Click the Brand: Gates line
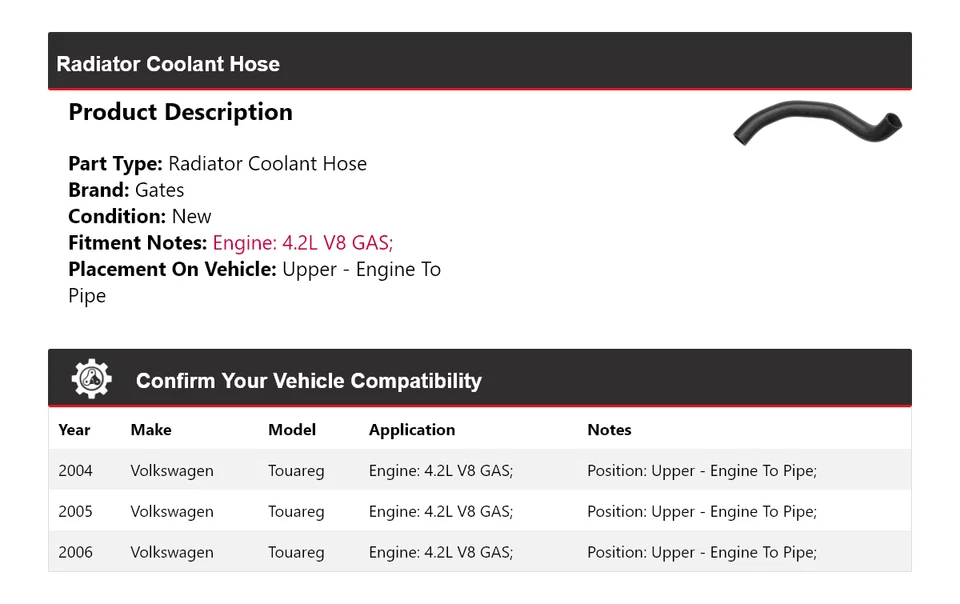This screenshot has height=604, width=960. click(x=126, y=190)
